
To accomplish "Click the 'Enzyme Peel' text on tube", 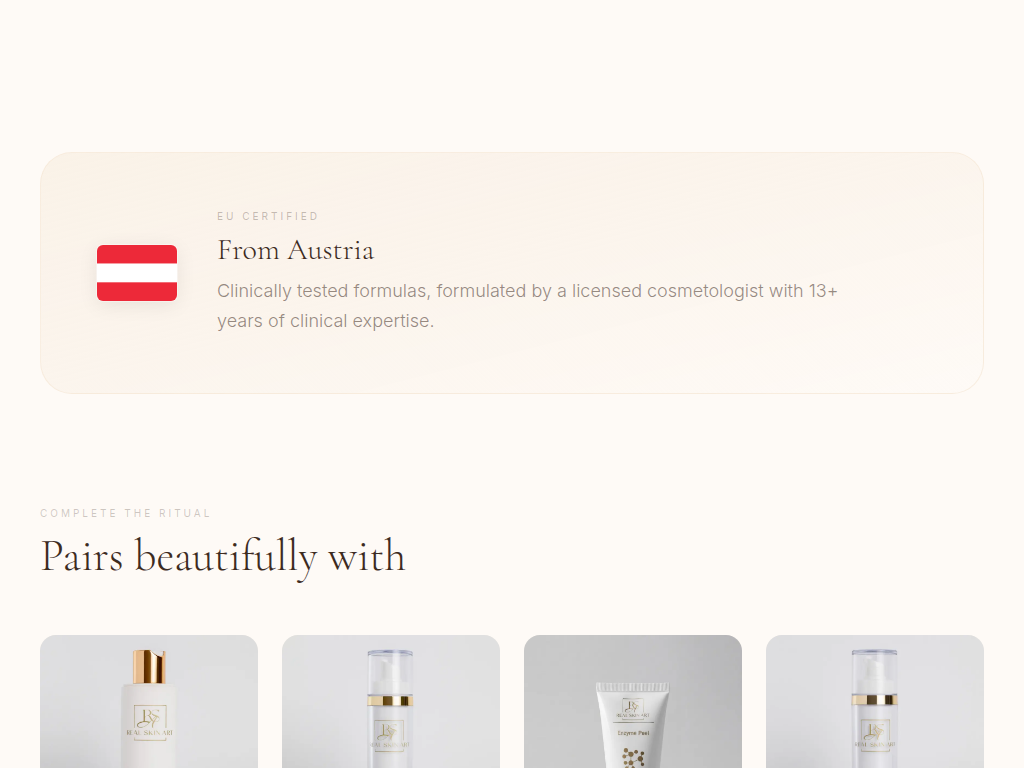I will tap(633, 733).
